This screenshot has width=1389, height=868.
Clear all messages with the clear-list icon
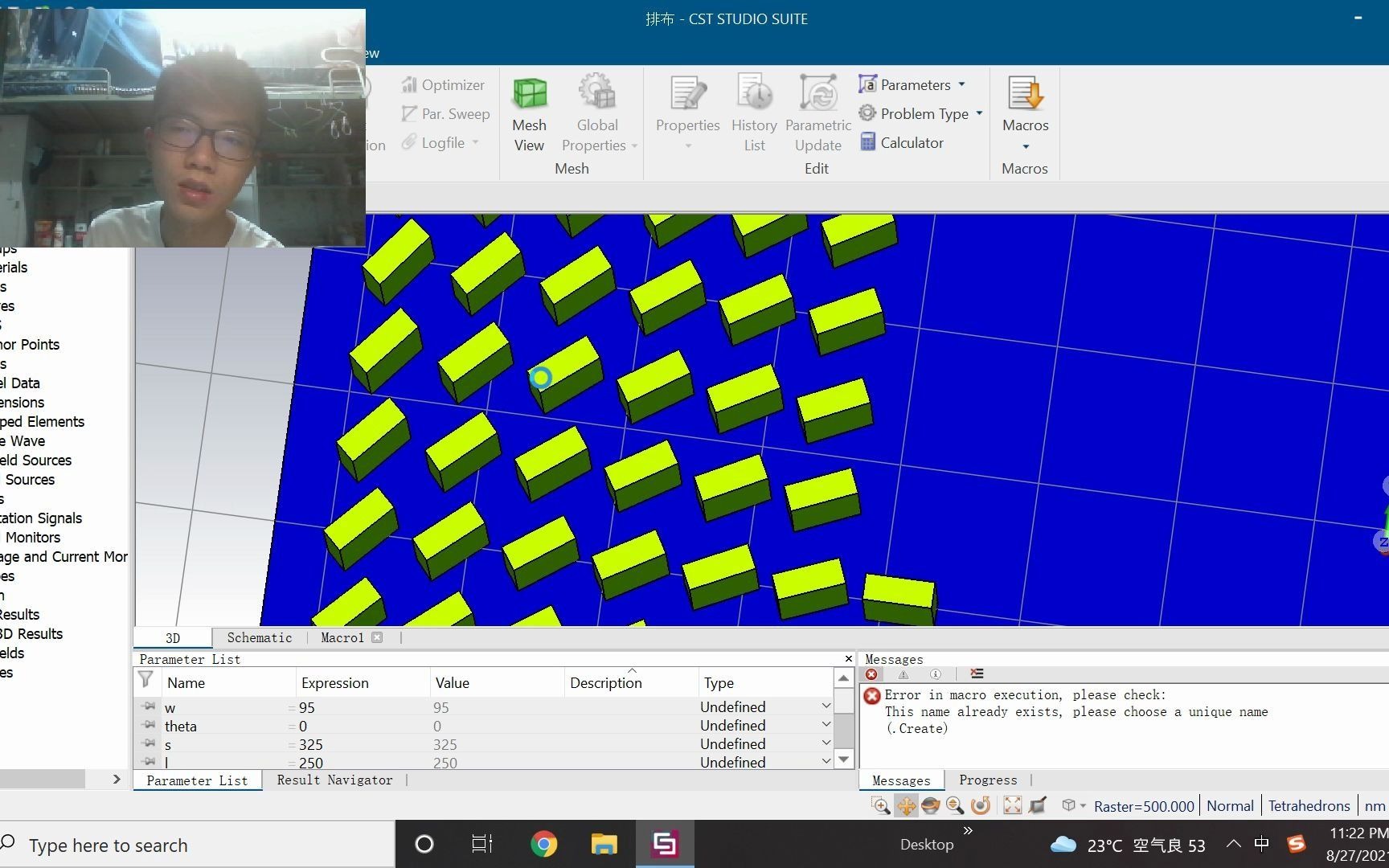point(977,674)
